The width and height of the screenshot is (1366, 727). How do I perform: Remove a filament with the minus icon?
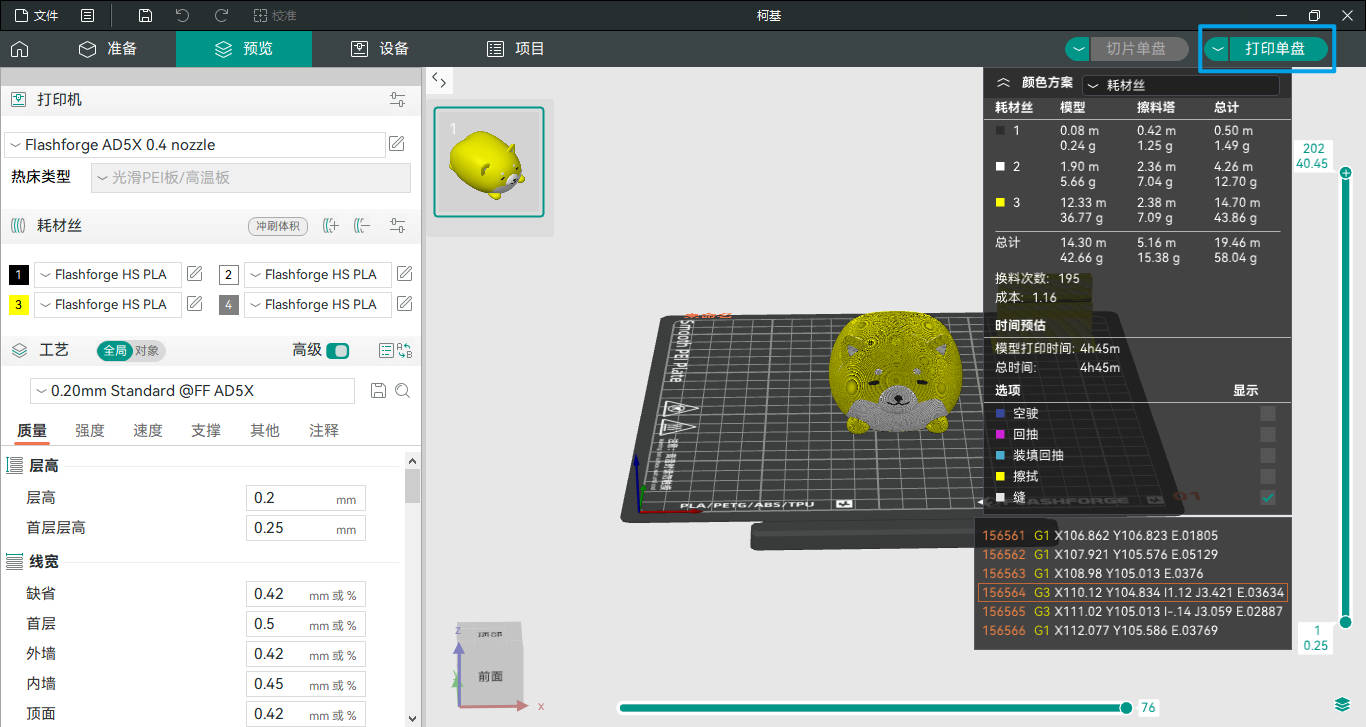363,226
